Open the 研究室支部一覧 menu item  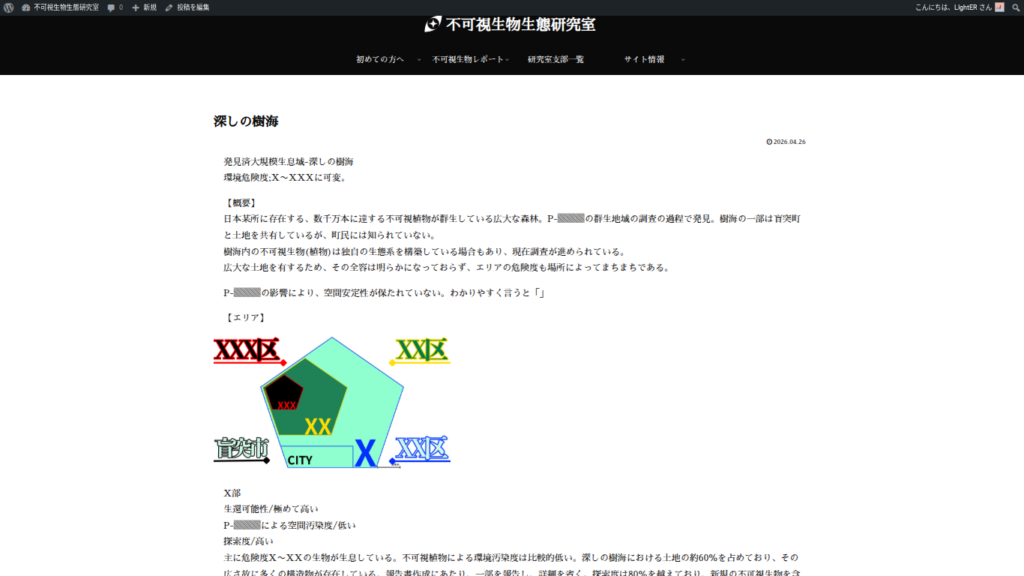(x=555, y=59)
